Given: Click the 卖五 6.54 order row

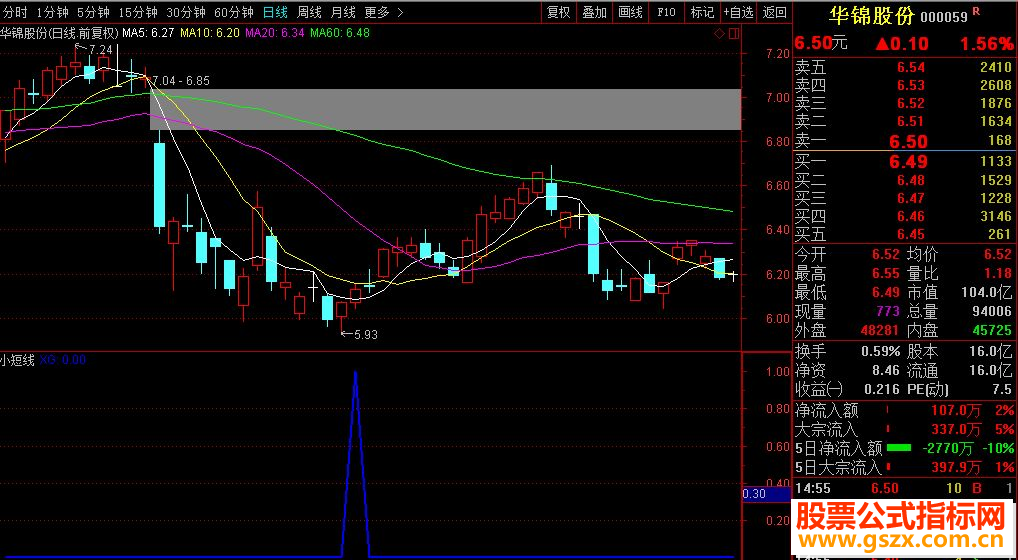Looking at the screenshot, I should (904, 67).
